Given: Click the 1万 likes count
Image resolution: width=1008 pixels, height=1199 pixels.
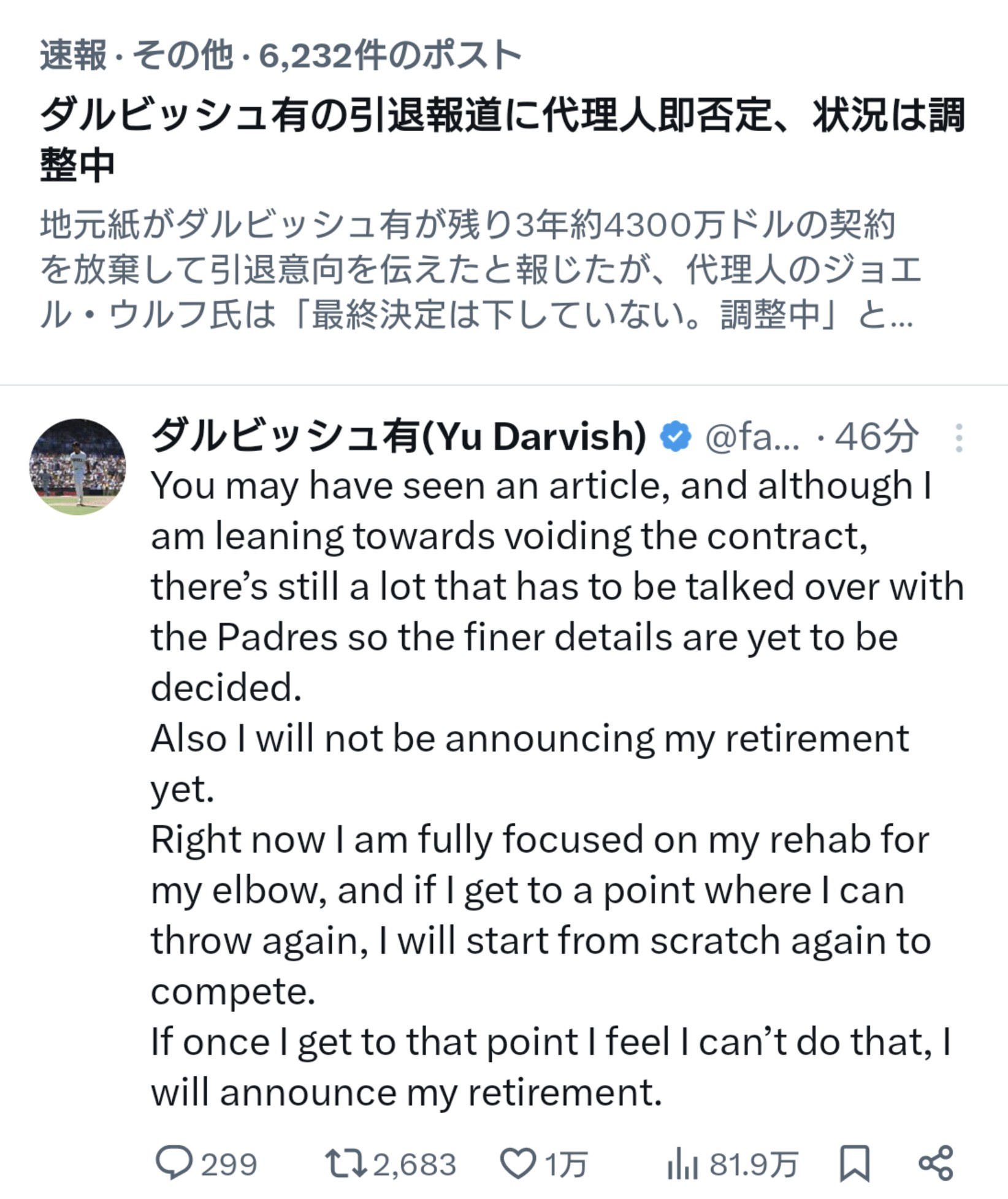Looking at the screenshot, I should pyautogui.click(x=566, y=1164).
